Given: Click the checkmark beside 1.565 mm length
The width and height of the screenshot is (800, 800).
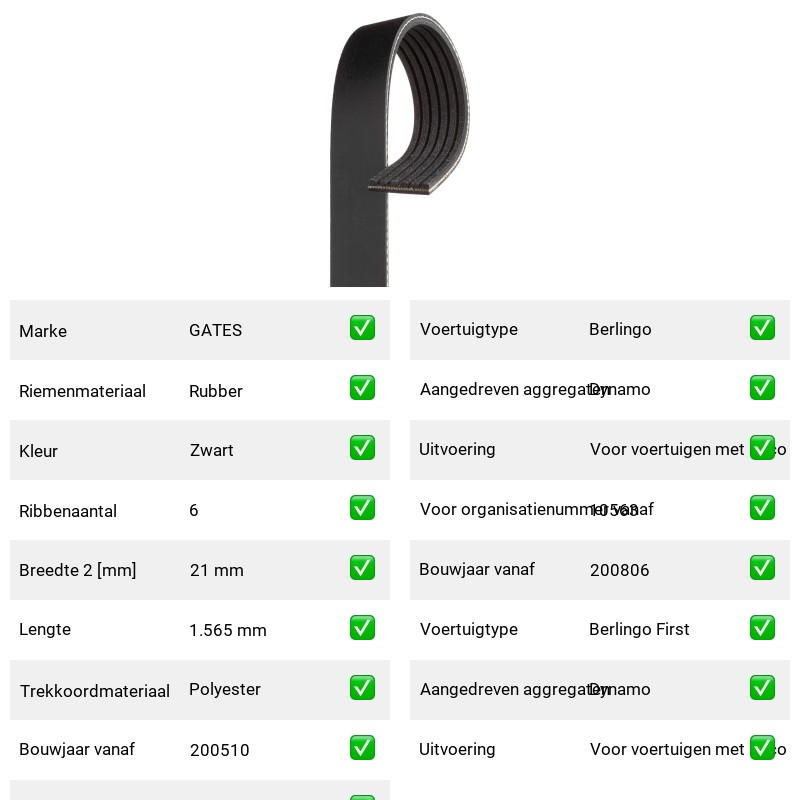Looking at the screenshot, I should pos(362,628).
